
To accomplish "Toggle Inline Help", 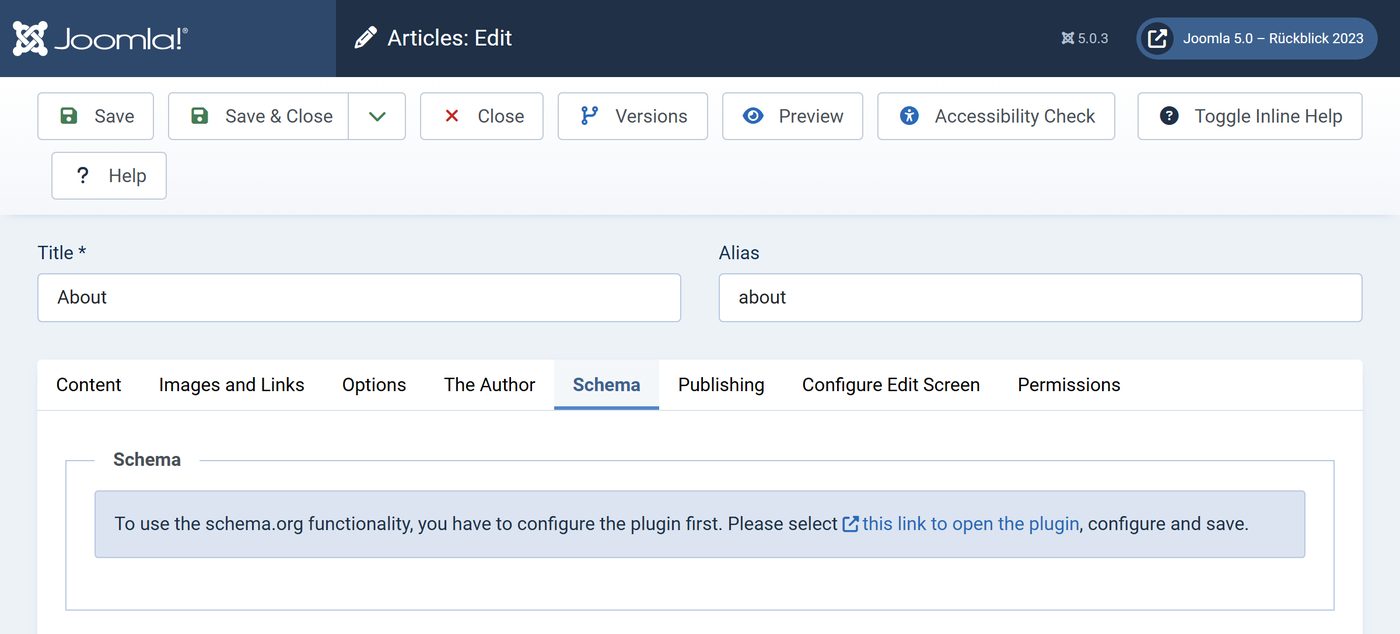I will pos(1250,116).
